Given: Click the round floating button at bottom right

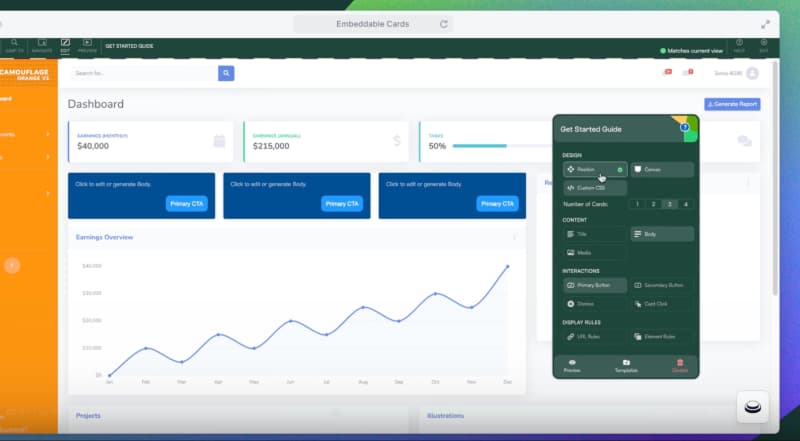Looking at the screenshot, I should point(753,407).
